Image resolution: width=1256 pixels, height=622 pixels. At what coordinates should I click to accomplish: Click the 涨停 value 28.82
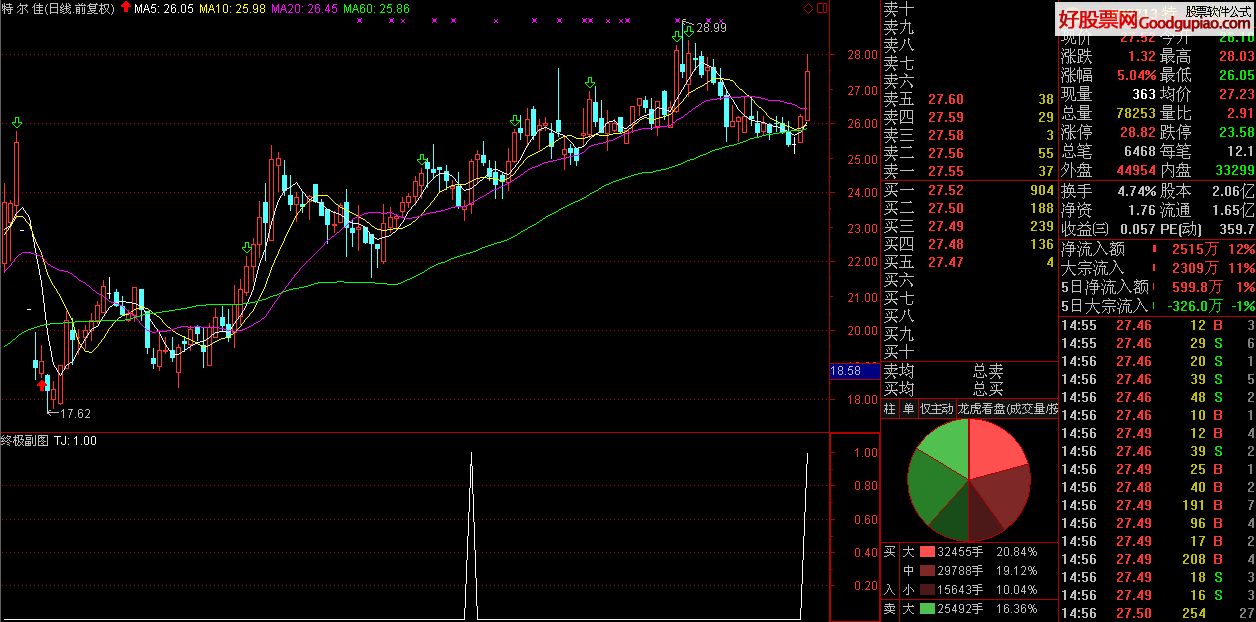point(1138,132)
